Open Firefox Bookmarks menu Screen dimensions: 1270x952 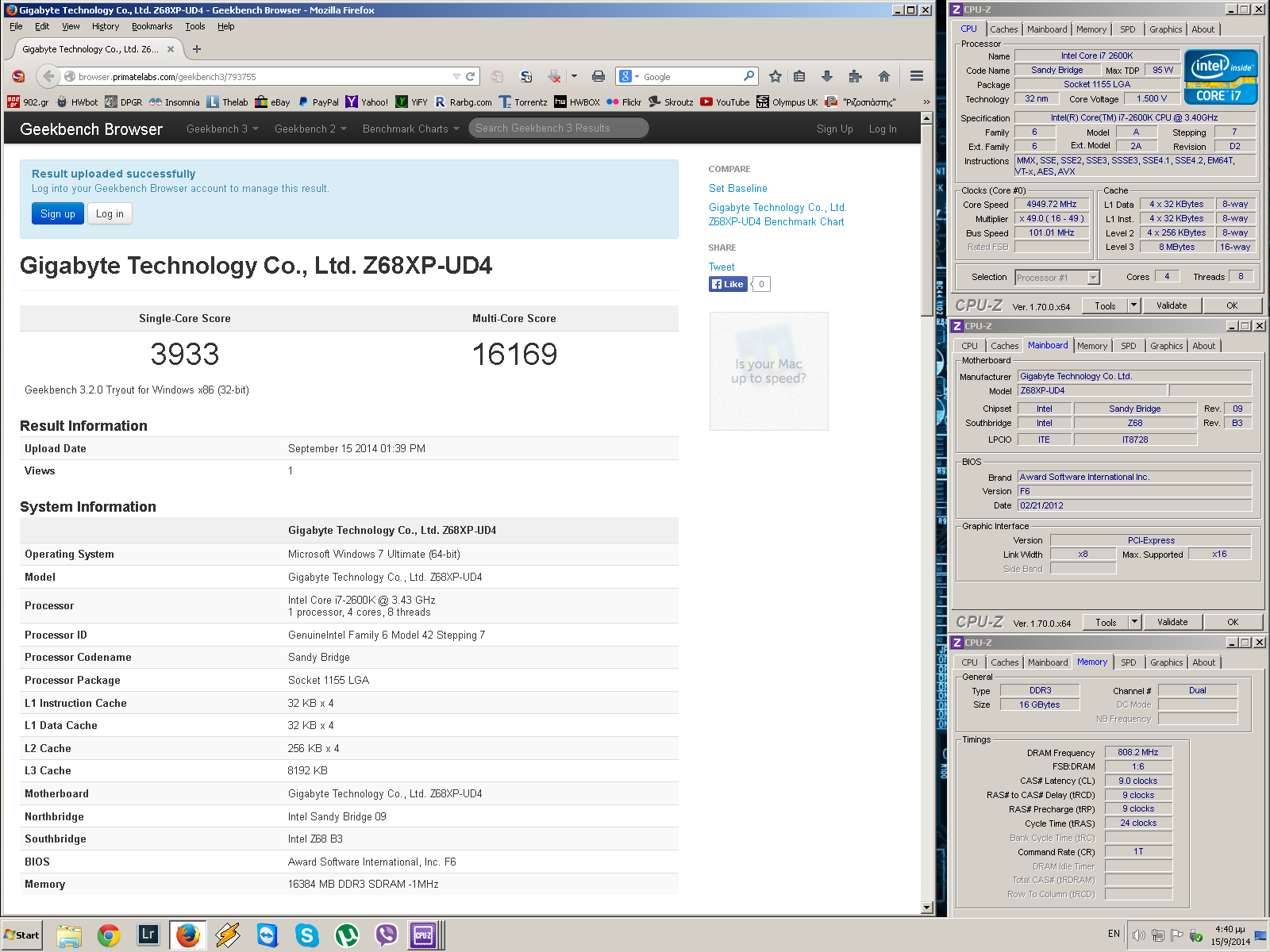pyautogui.click(x=152, y=26)
